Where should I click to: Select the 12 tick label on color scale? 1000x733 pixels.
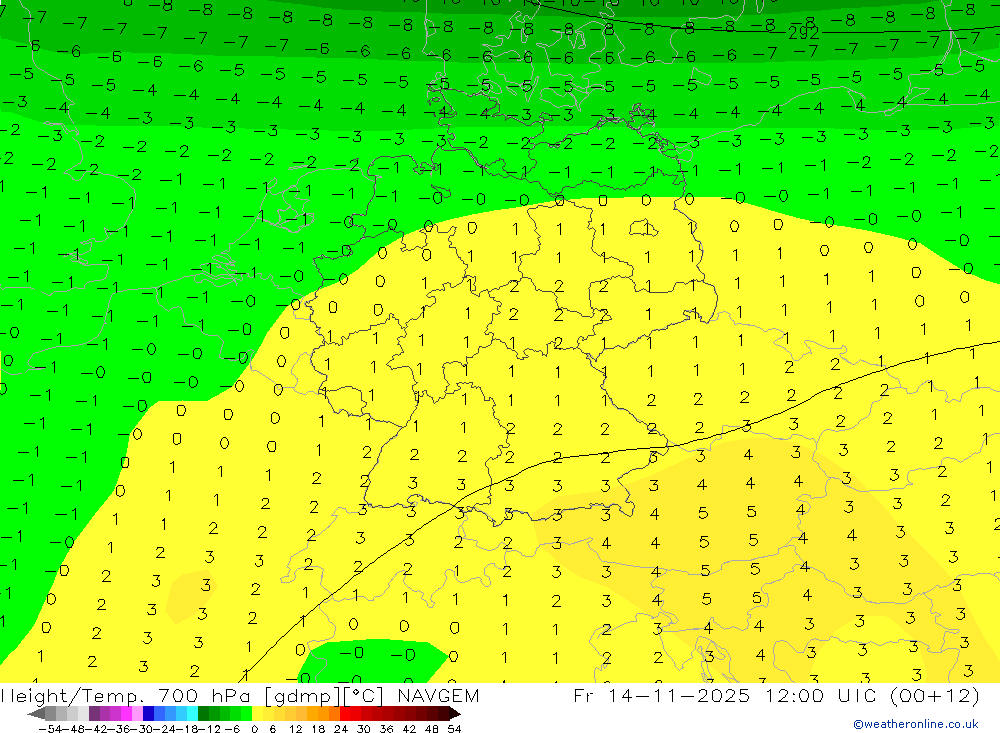point(295,729)
